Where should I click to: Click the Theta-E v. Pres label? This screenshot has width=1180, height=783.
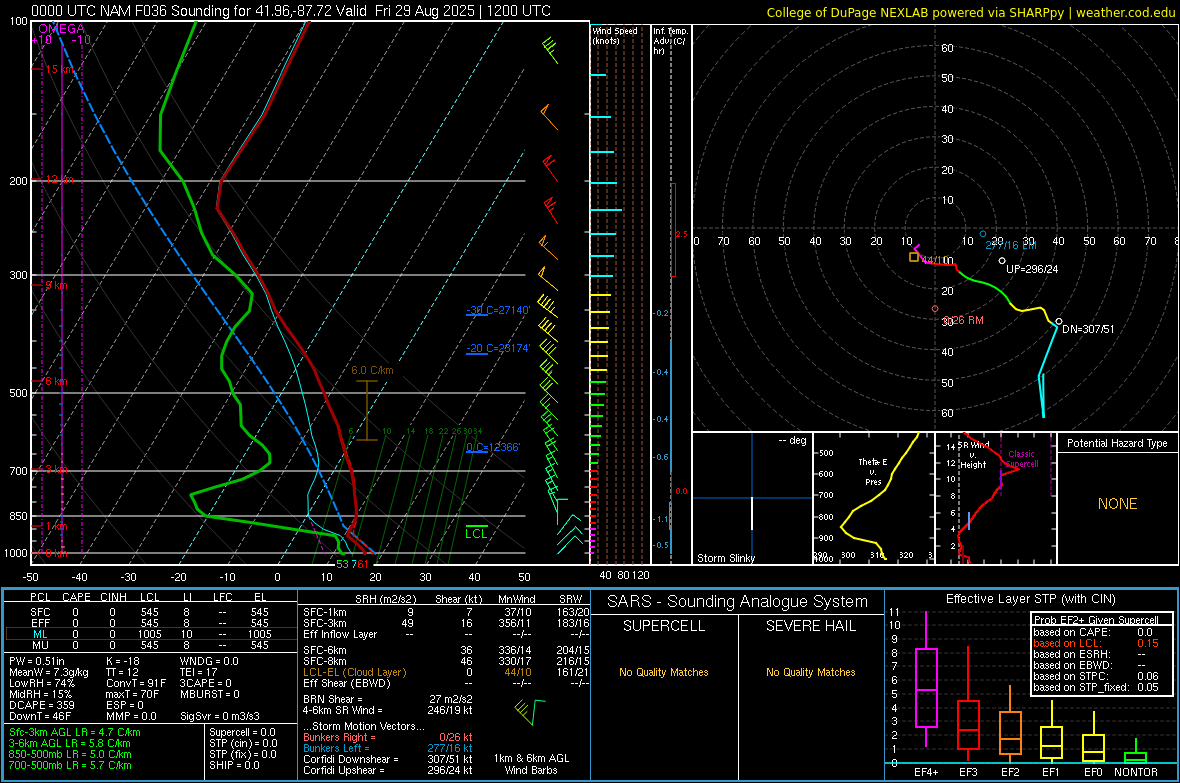coord(873,471)
